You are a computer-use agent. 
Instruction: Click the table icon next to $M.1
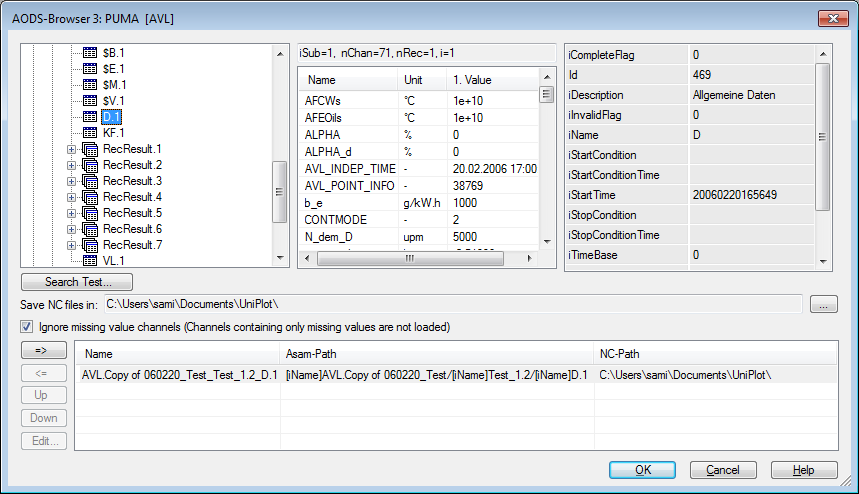(89, 84)
